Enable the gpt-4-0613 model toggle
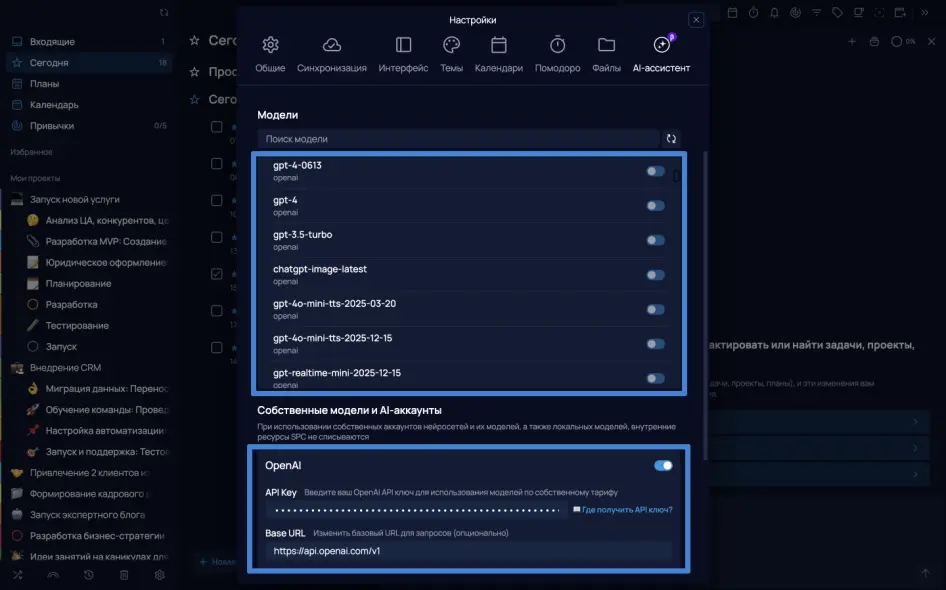The height and width of the screenshot is (590, 946). (x=655, y=171)
